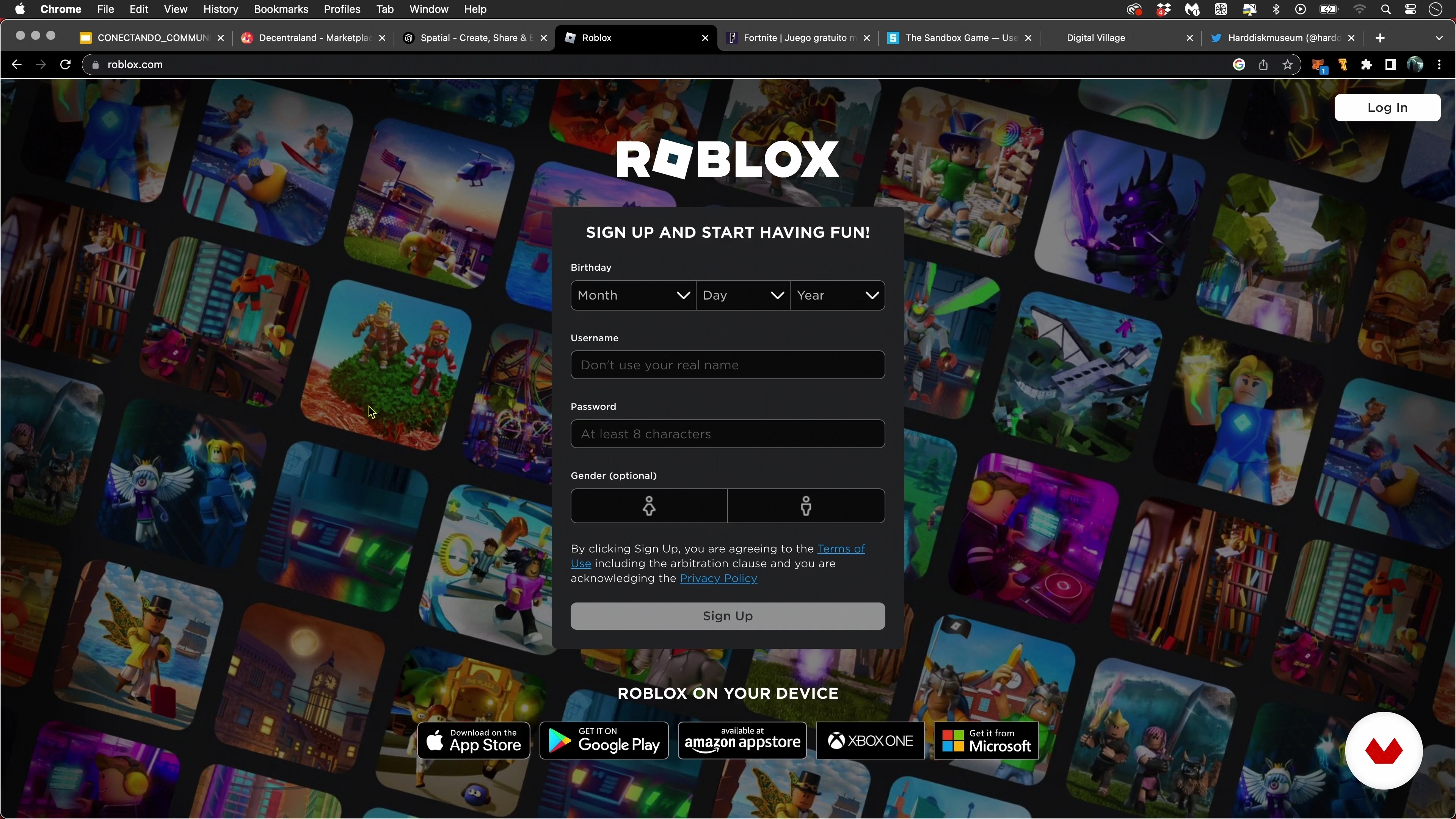The height and width of the screenshot is (819, 1456).
Task: Open the Extensions puzzle icon
Action: (1367, 65)
